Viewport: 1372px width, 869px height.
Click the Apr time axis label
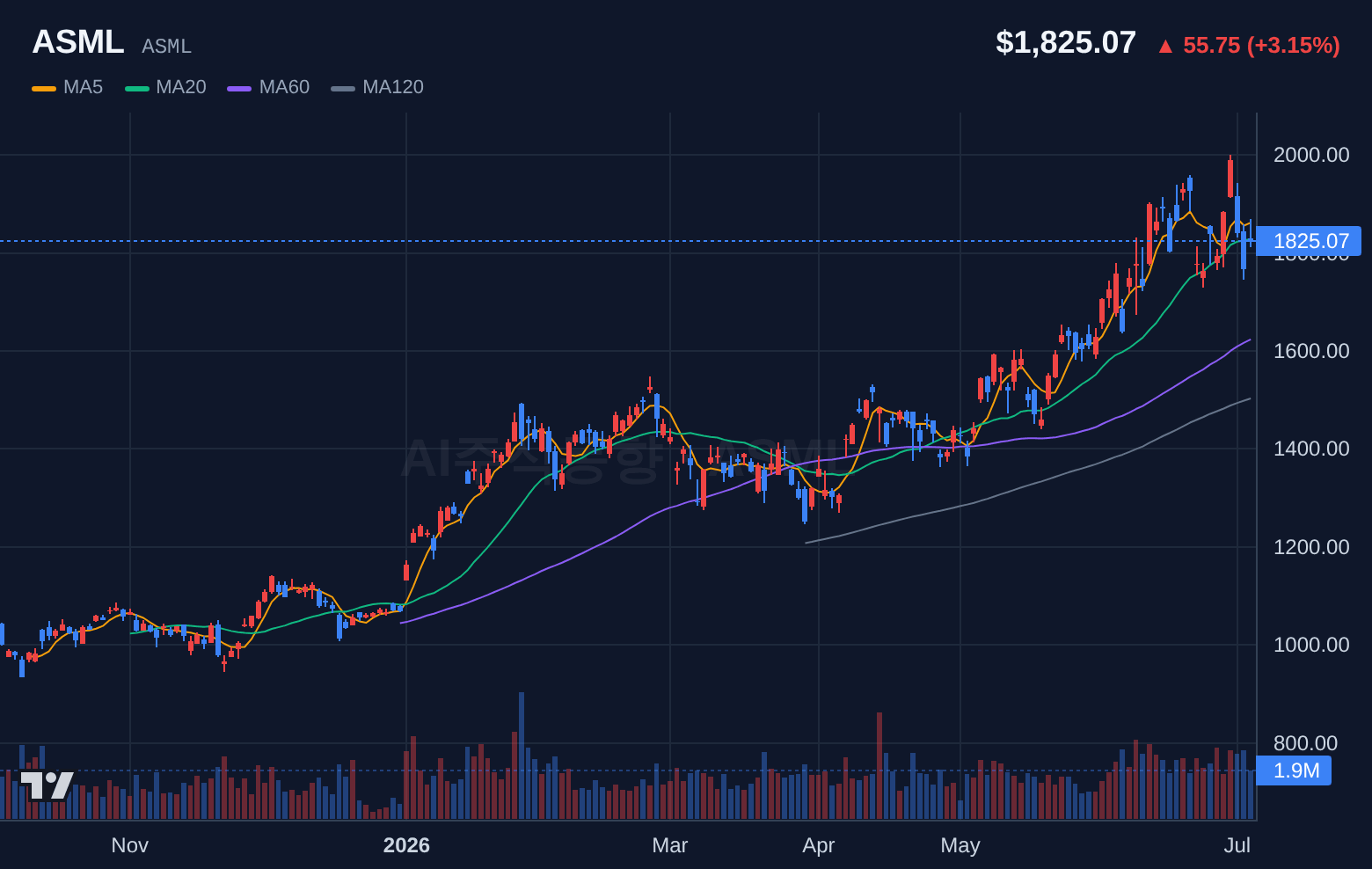(x=819, y=845)
